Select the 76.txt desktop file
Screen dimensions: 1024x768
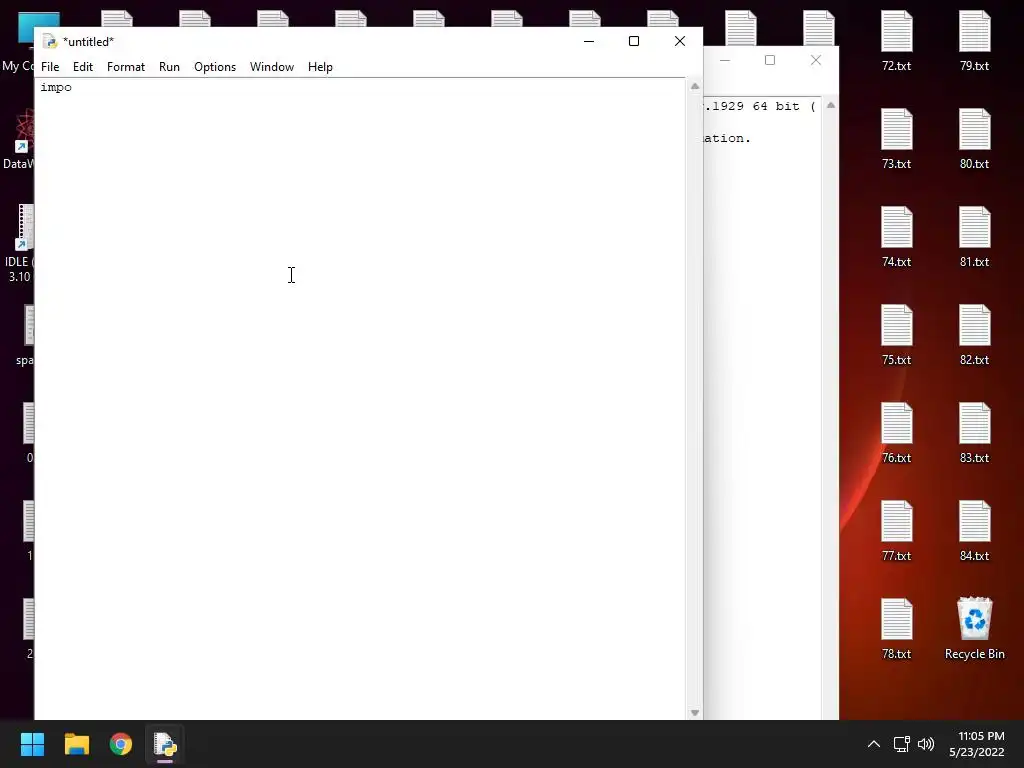click(x=897, y=434)
